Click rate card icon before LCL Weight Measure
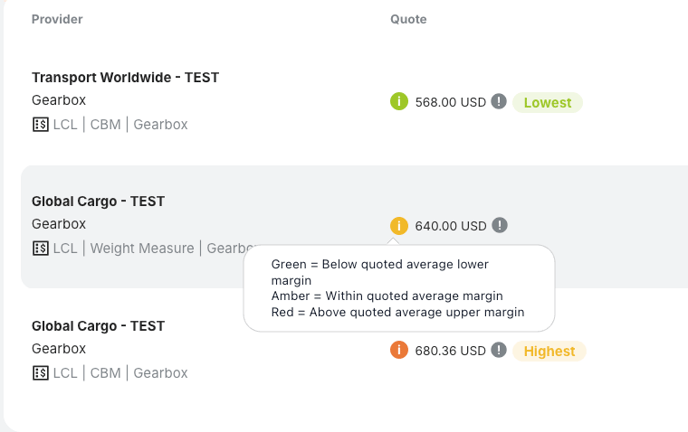The image size is (688, 432). coord(40,248)
